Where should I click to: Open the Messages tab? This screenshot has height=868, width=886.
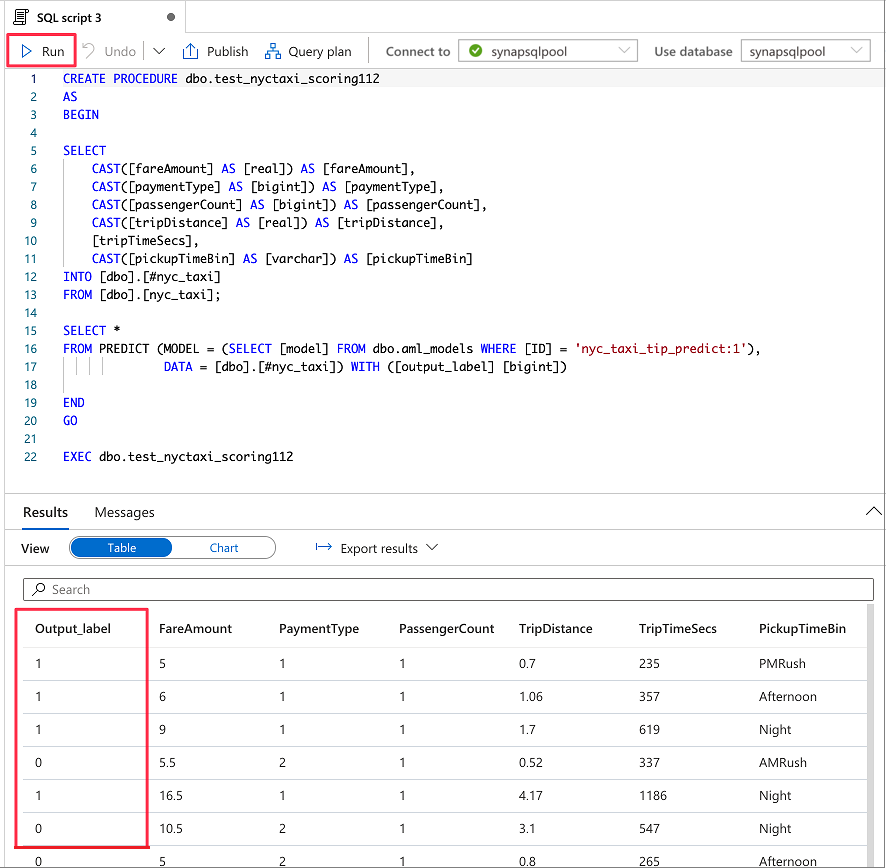point(124,512)
